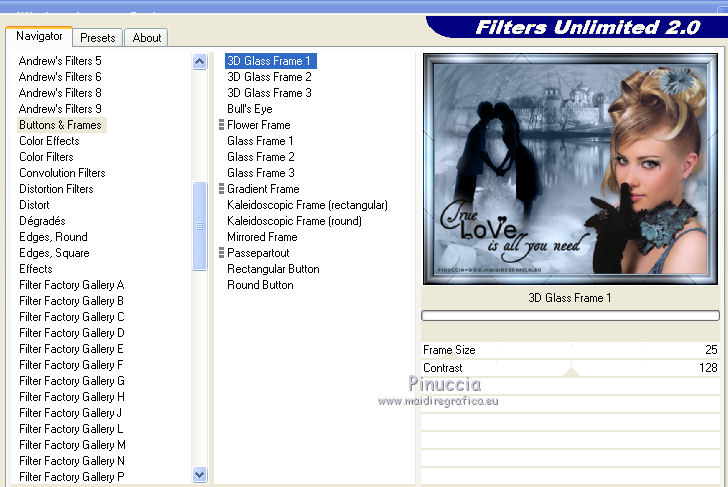This screenshot has height=487, width=728.
Task: Choose the 3D Glass Frame 1 filter
Action: [271, 61]
